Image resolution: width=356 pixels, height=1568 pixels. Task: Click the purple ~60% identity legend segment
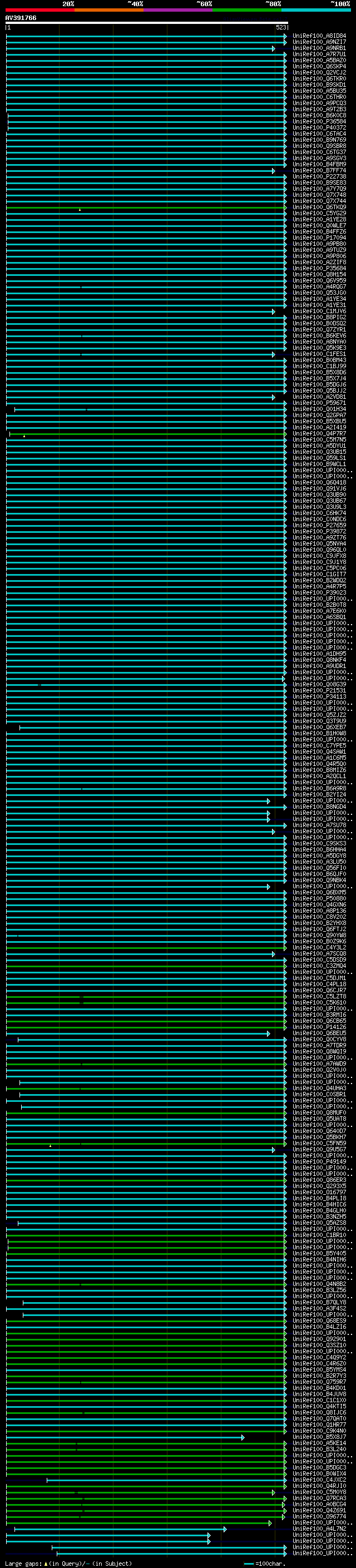click(x=179, y=10)
